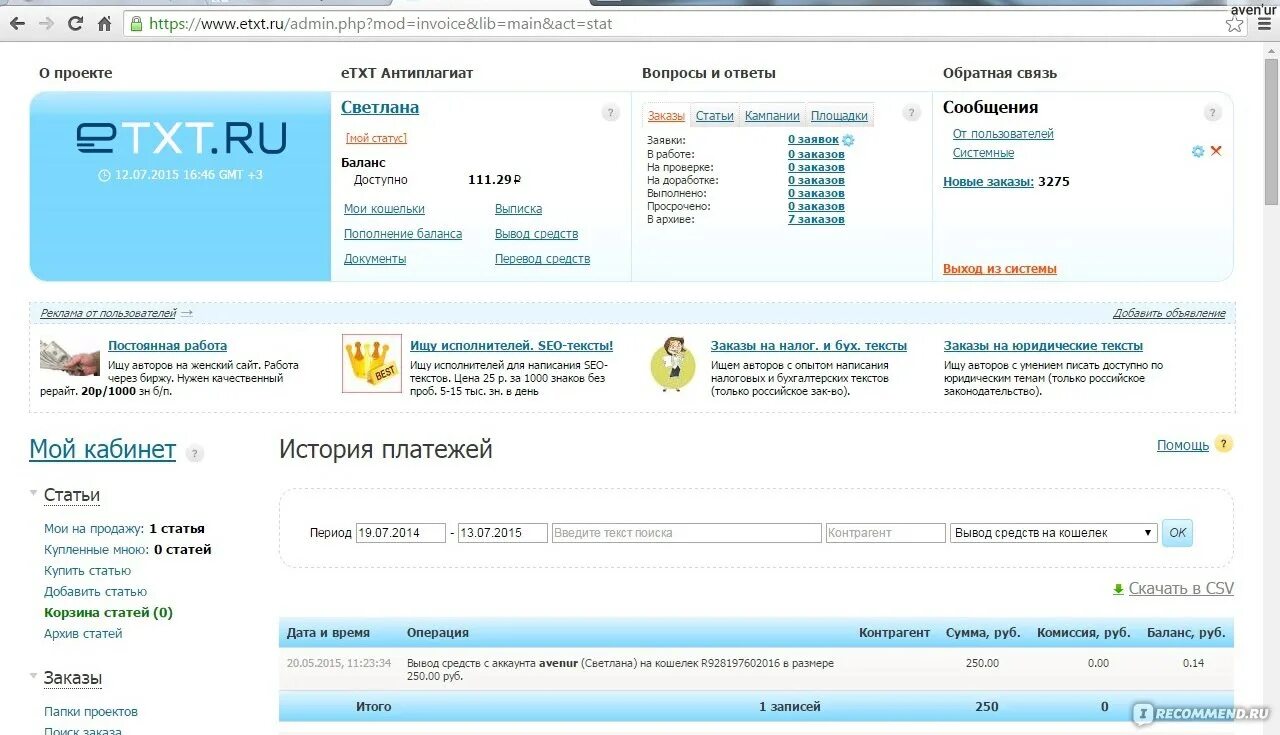Open Выписка link
The image size is (1280, 735).
pos(518,209)
